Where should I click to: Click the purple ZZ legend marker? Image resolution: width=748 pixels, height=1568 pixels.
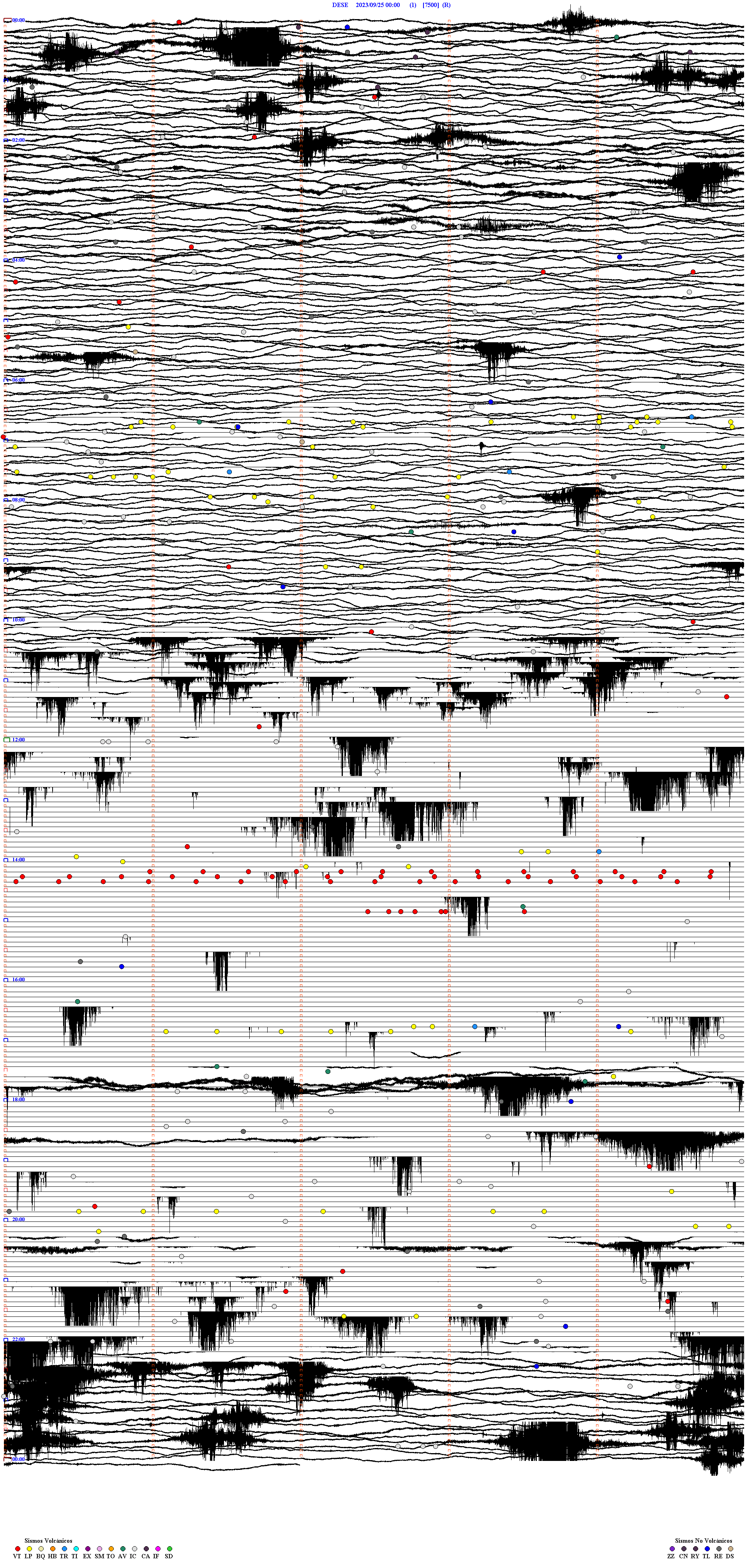672,1549
